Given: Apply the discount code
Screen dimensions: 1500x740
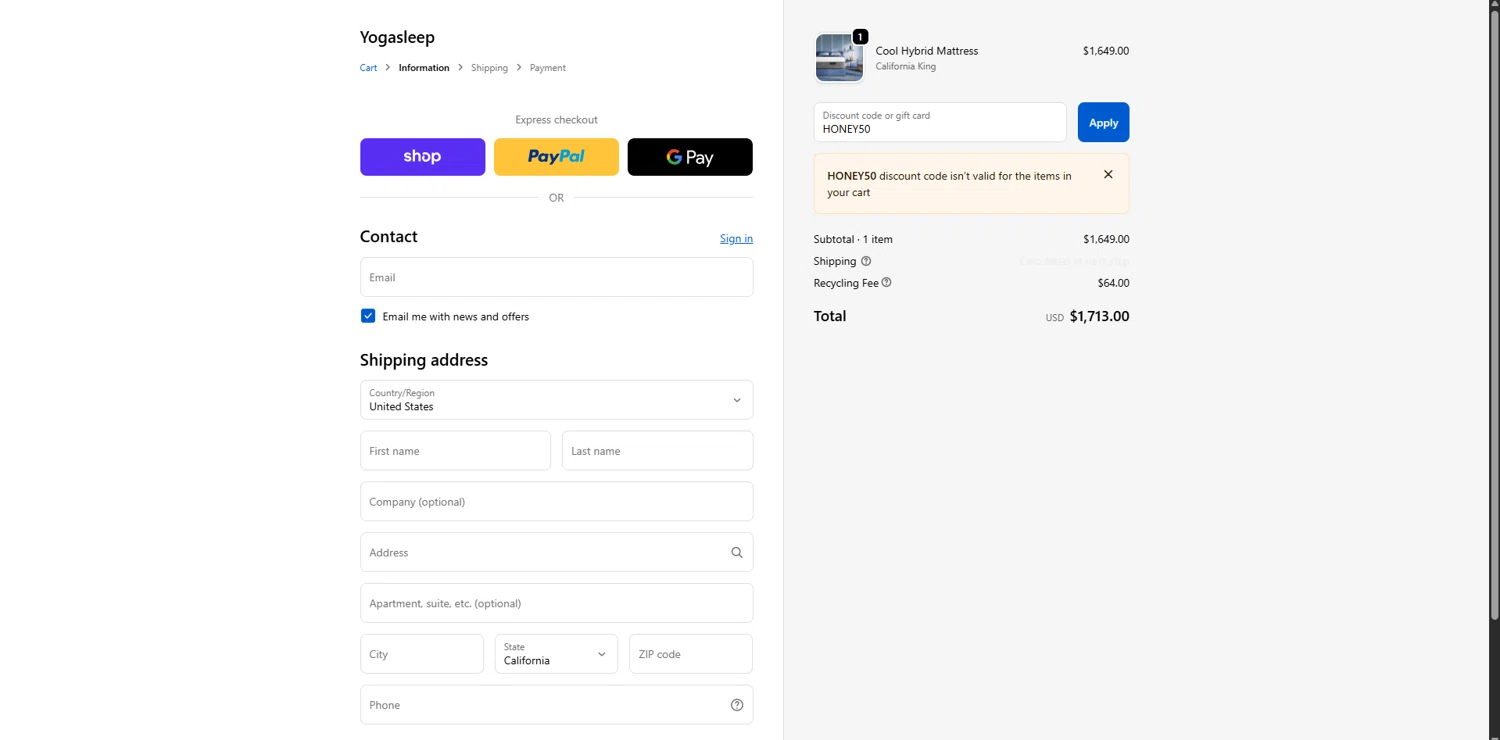Looking at the screenshot, I should pos(1103,122).
